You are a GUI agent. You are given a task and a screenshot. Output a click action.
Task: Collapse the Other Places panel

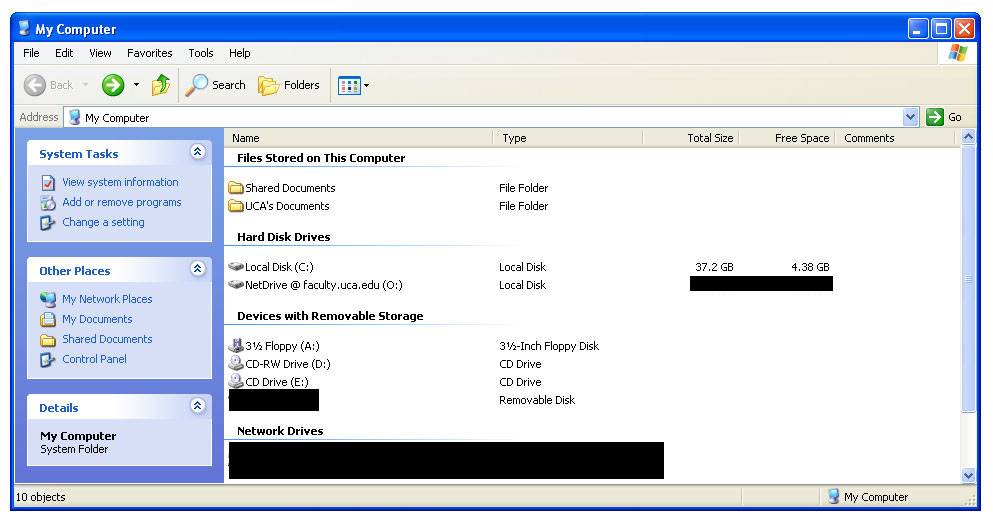[198, 268]
